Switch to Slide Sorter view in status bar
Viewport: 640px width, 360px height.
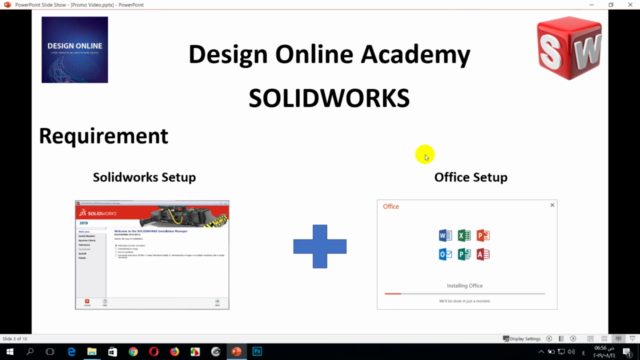click(604, 339)
